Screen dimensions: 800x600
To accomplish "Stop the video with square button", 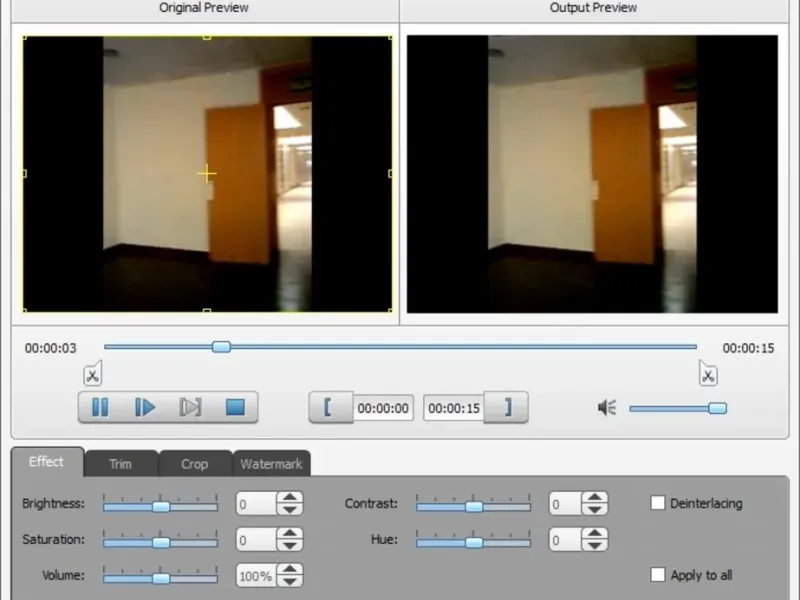I will (235, 407).
